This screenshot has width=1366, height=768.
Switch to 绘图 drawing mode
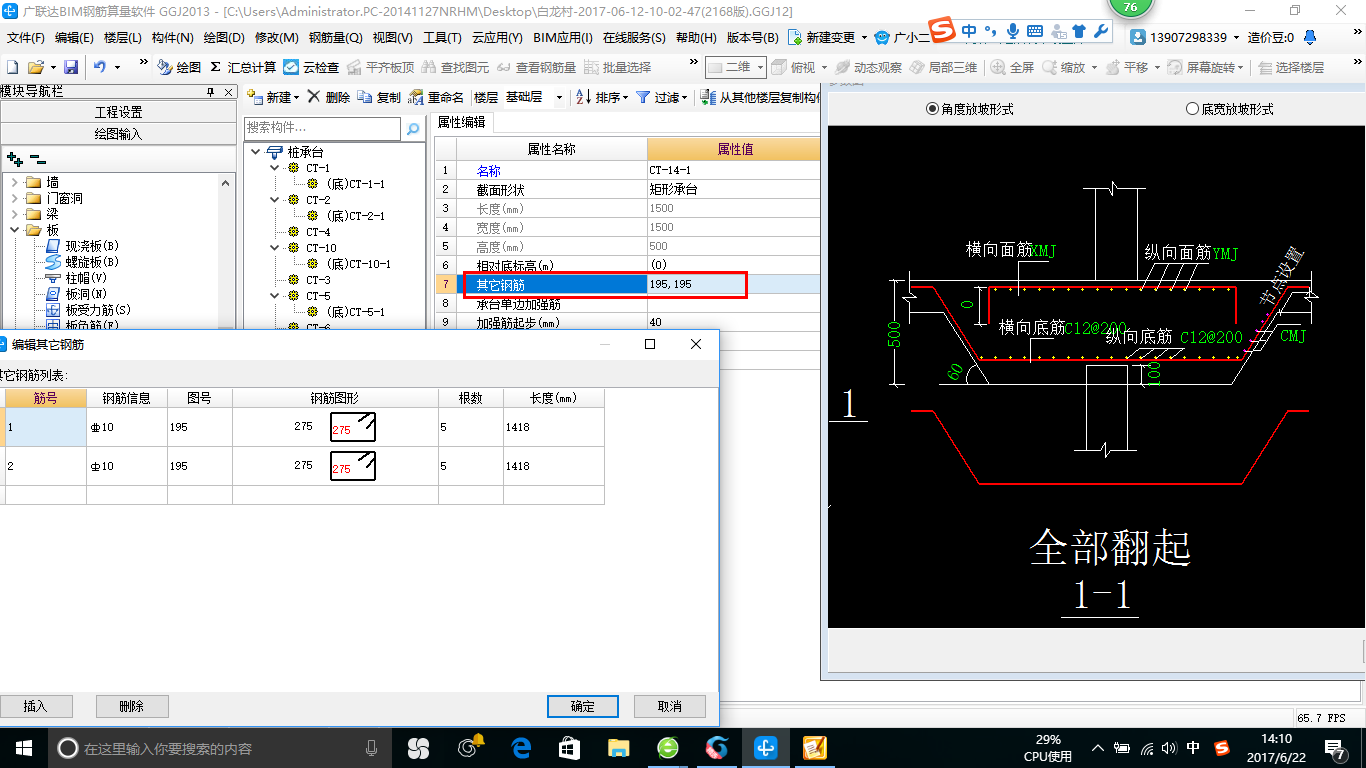click(x=179, y=67)
